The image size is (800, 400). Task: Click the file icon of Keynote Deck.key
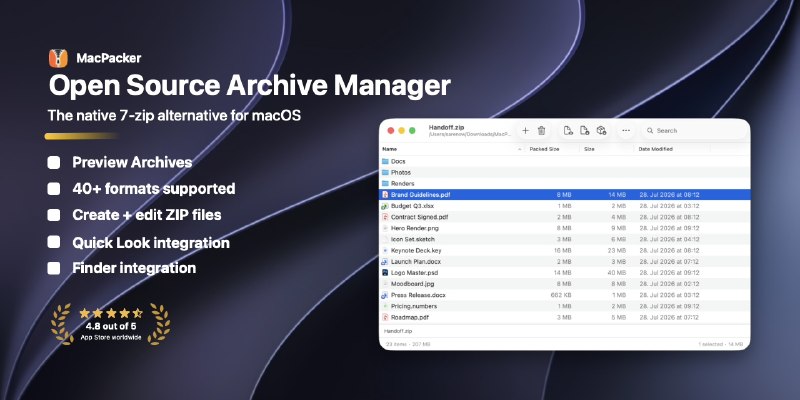click(x=385, y=251)
